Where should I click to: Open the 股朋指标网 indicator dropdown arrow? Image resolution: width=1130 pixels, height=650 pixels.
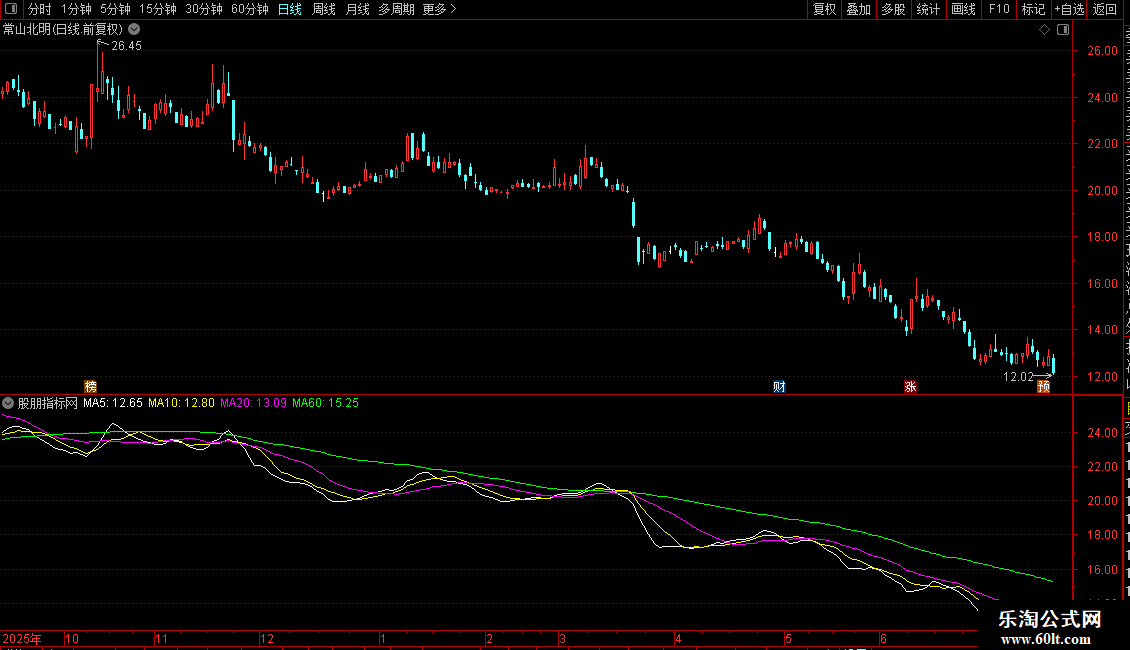[x=8, y=403]
